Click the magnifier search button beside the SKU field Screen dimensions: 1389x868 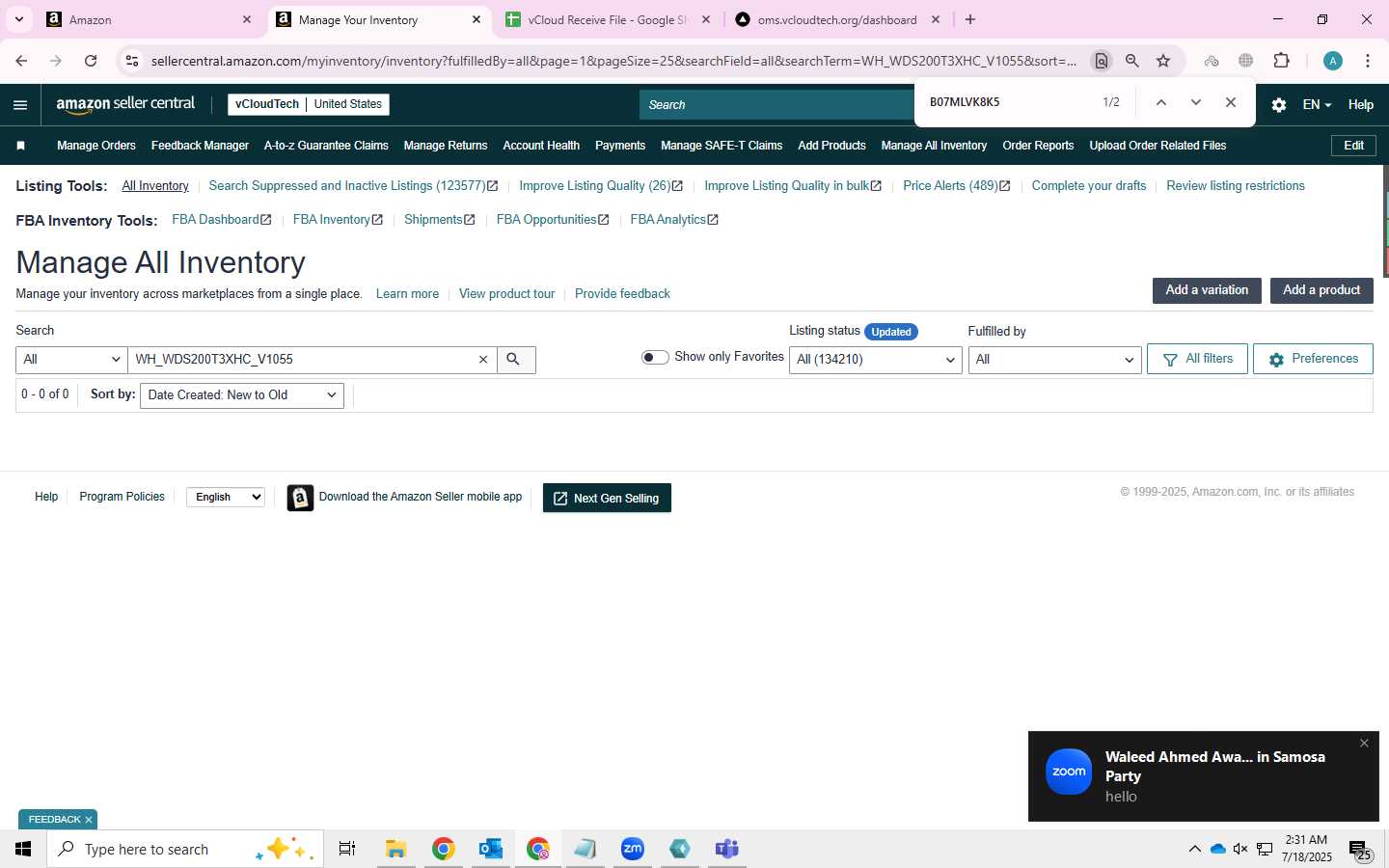[516, 360]
